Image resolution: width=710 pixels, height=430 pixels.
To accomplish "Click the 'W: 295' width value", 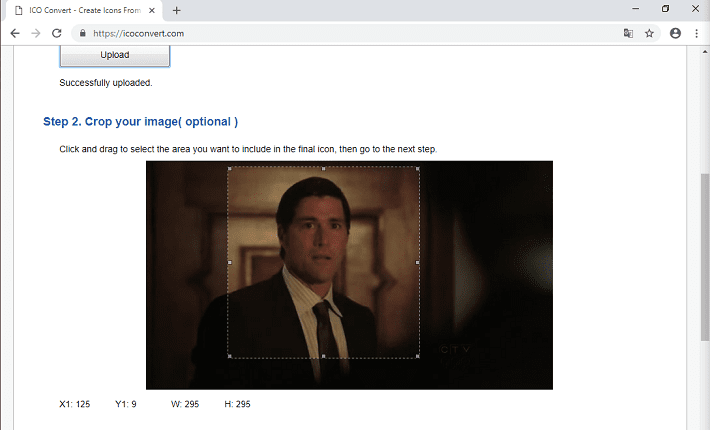I will [185, 404].
